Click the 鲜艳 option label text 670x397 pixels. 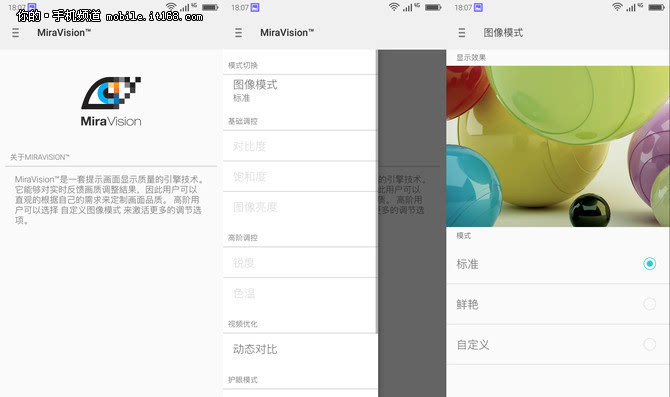[x=467, y=304]
